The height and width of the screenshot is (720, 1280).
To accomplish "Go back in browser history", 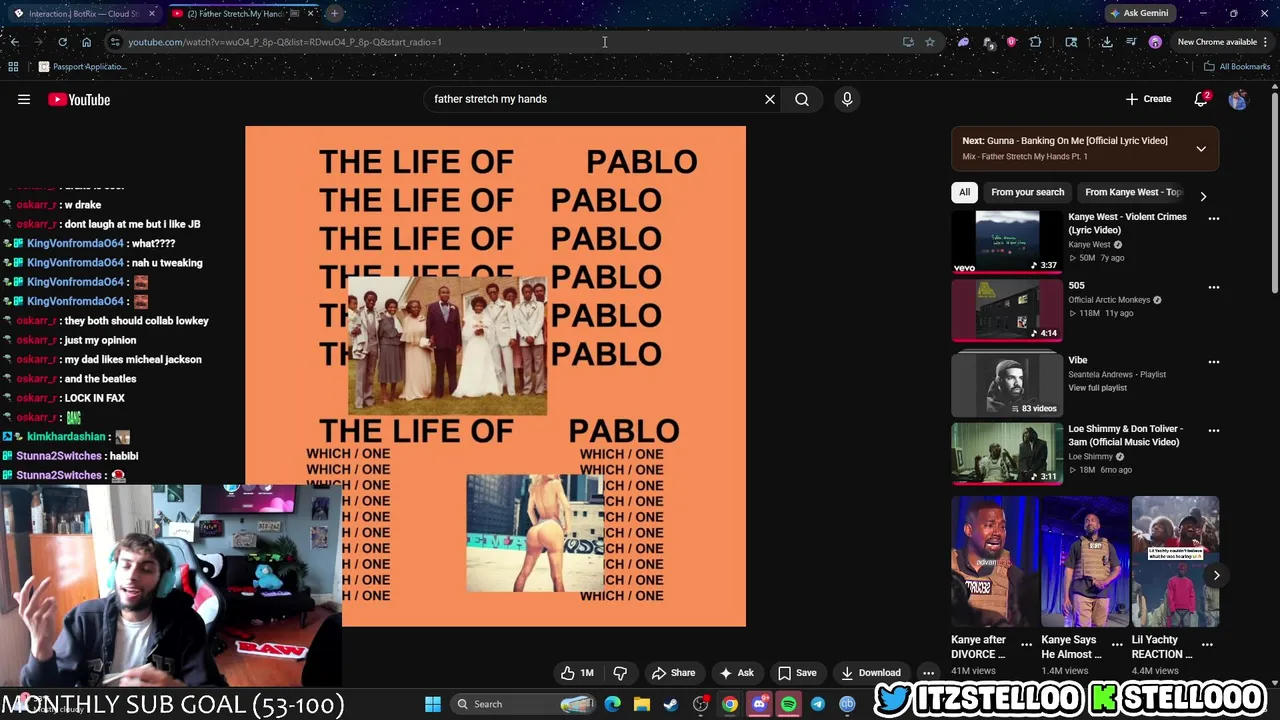I will [14, 42].
